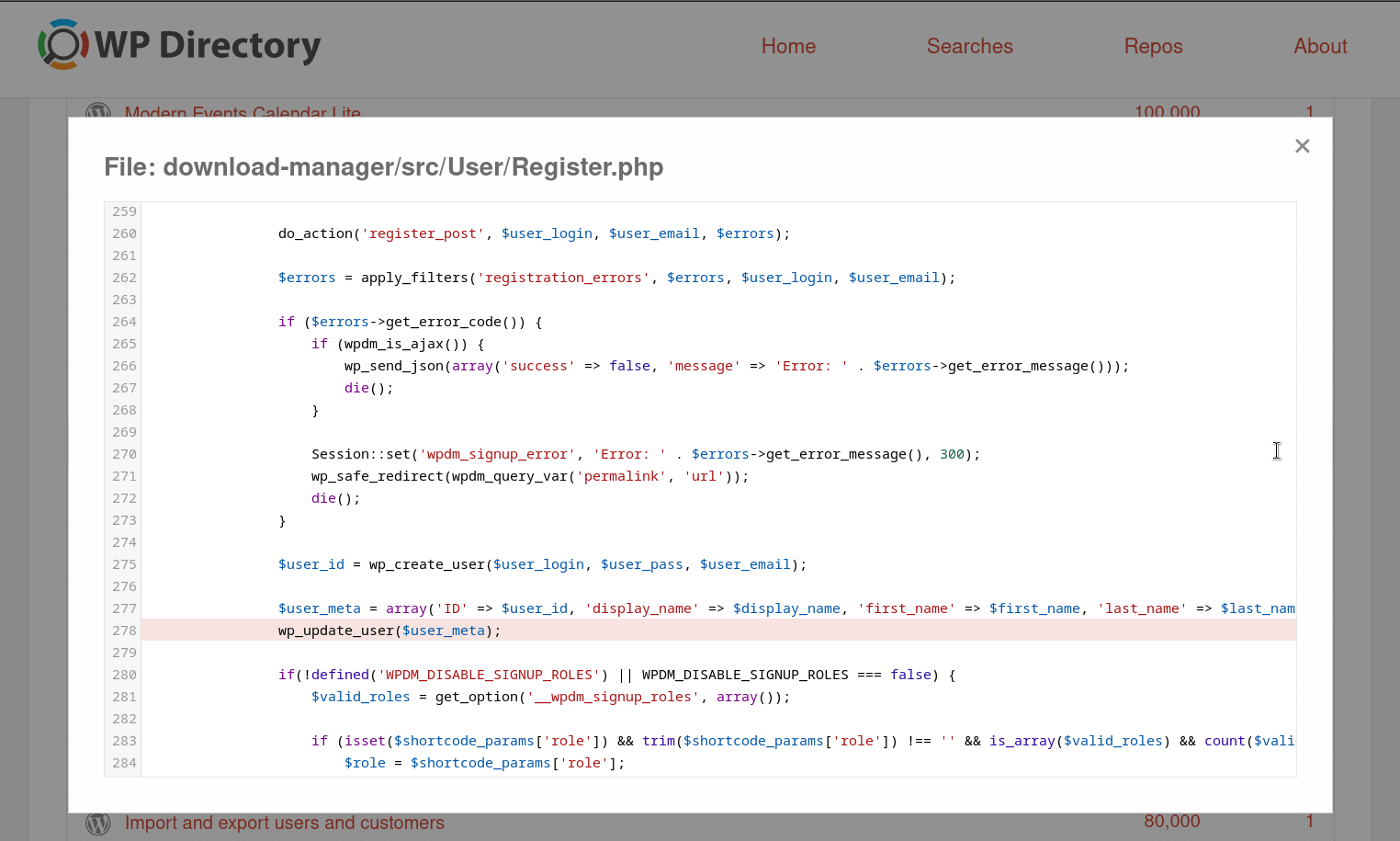Open Import and export users and customers link
The width and height of the screenshot is (1400, 841).
[x=285, y=824]
